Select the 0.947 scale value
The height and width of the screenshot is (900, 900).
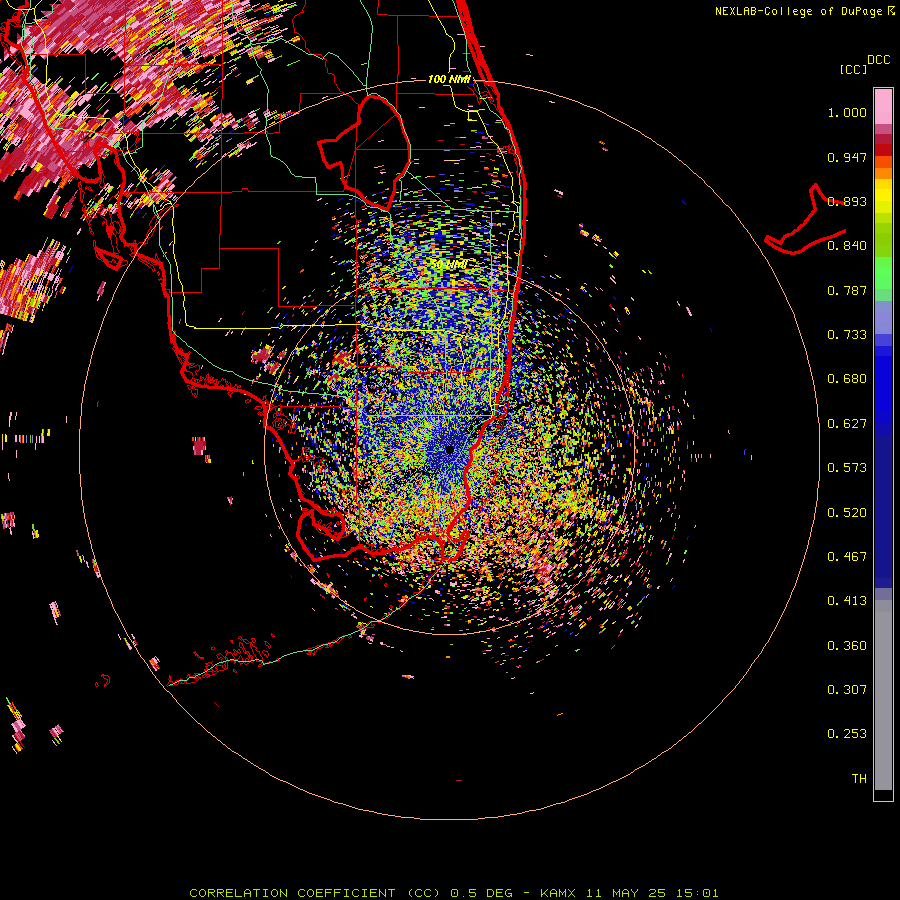(x=847, y=157)
